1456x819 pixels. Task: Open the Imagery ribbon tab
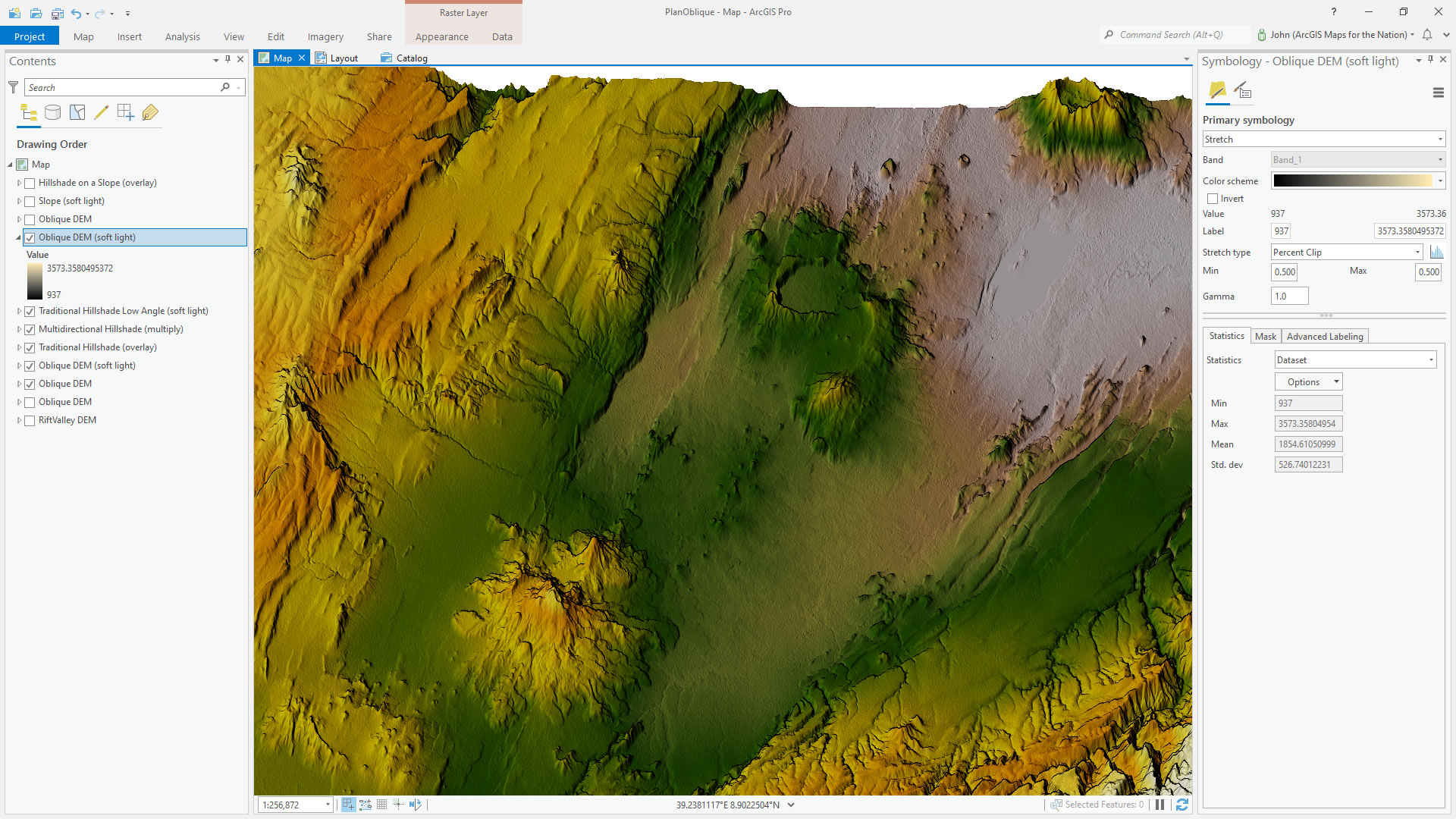(325, 36)
